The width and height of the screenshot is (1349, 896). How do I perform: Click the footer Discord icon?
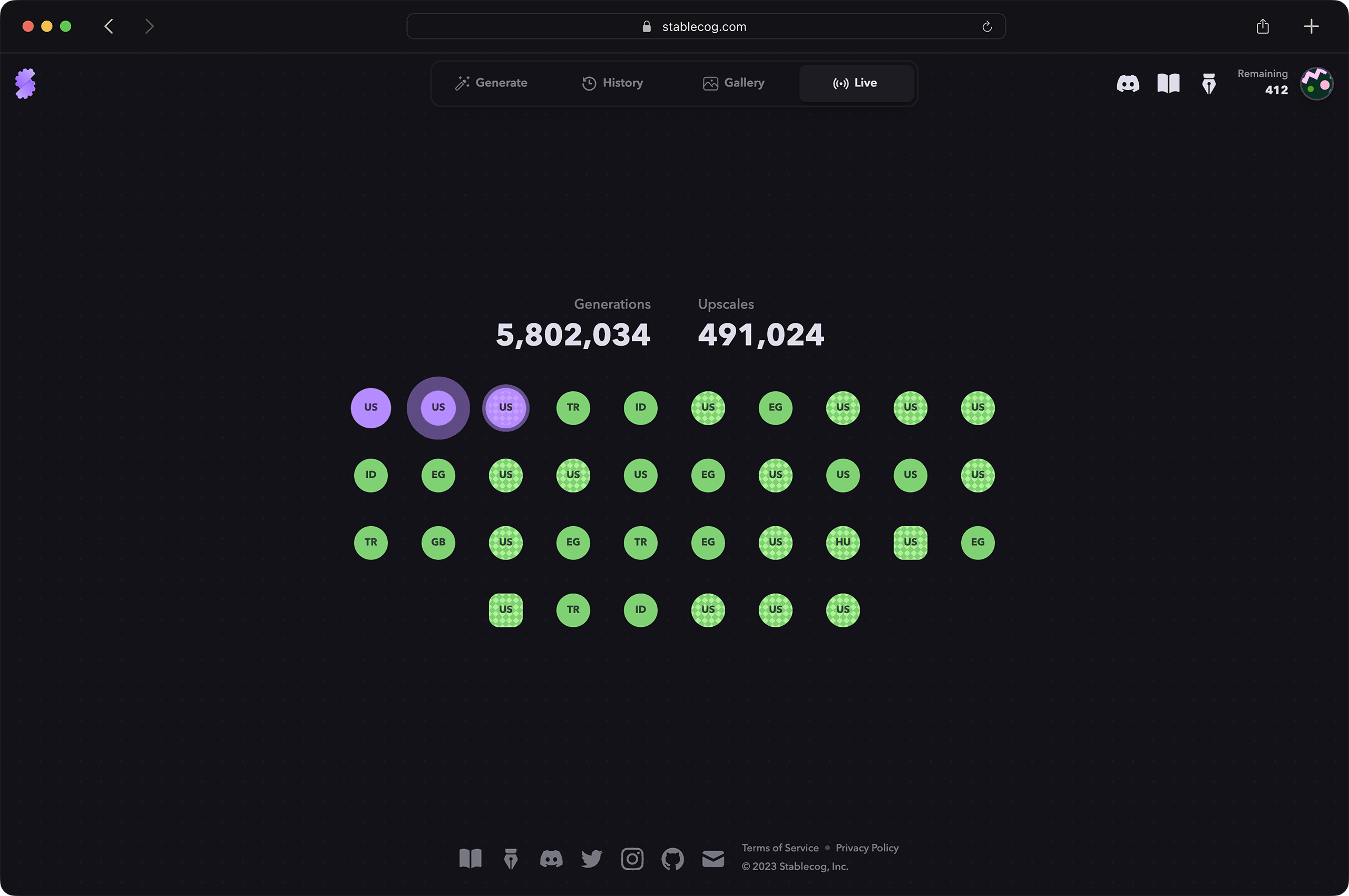pos(551,858)
